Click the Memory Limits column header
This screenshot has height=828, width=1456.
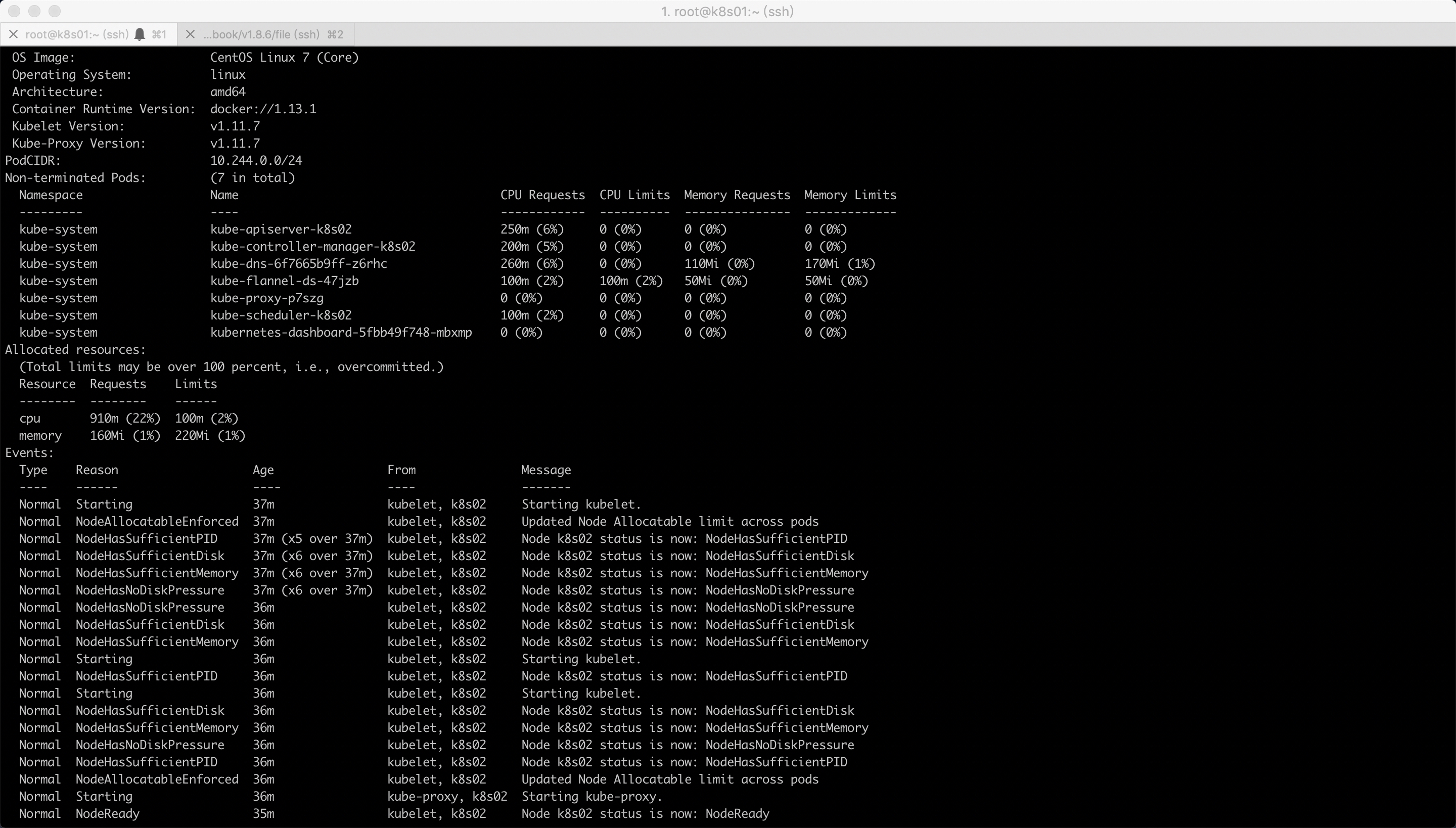850,195
